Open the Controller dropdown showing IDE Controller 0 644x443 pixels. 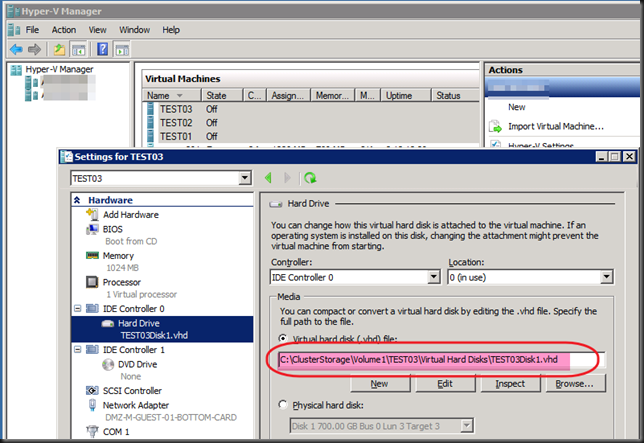pyautogui.click(x=434, y=277)
